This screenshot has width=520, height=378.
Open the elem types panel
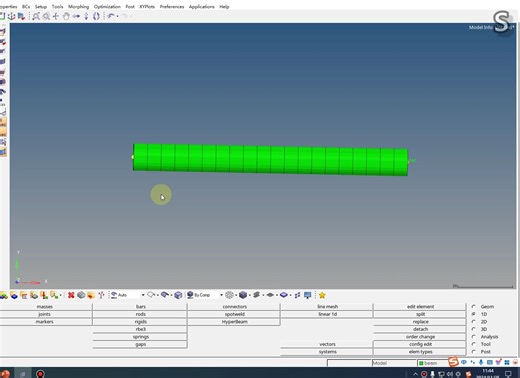[x=420, y=352]
